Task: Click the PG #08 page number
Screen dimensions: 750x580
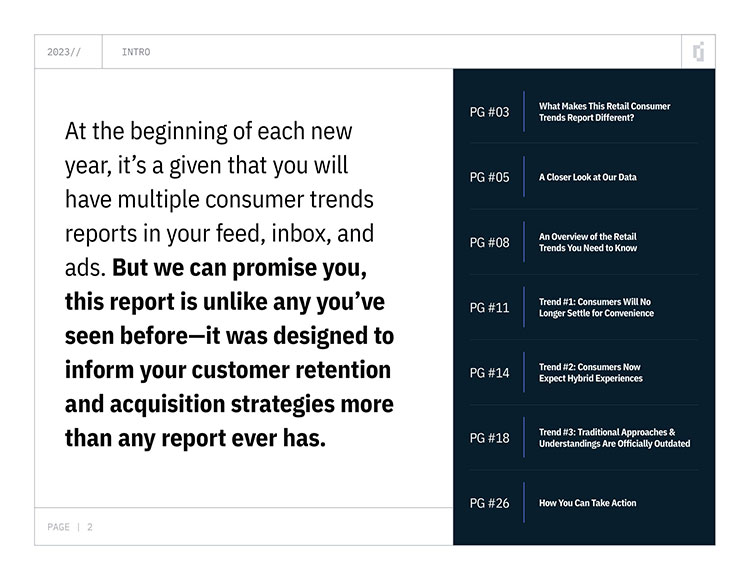Action: [x=489, y=242]
